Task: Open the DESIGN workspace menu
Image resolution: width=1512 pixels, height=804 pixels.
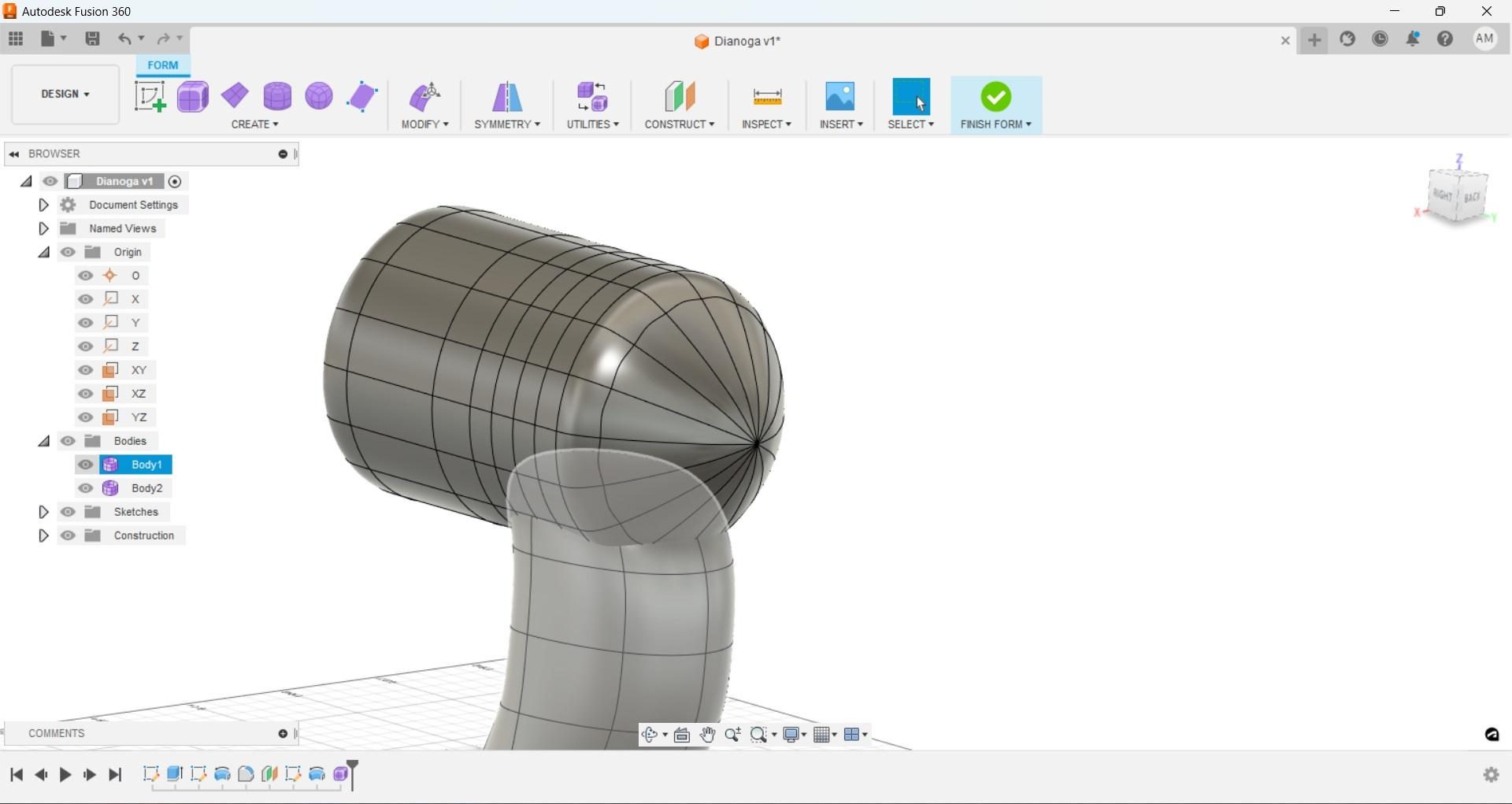Action: click(x=64, y=94)
